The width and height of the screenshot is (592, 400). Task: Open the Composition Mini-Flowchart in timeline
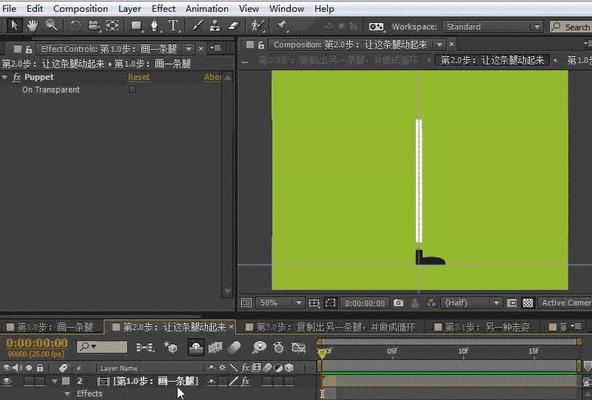145,347
